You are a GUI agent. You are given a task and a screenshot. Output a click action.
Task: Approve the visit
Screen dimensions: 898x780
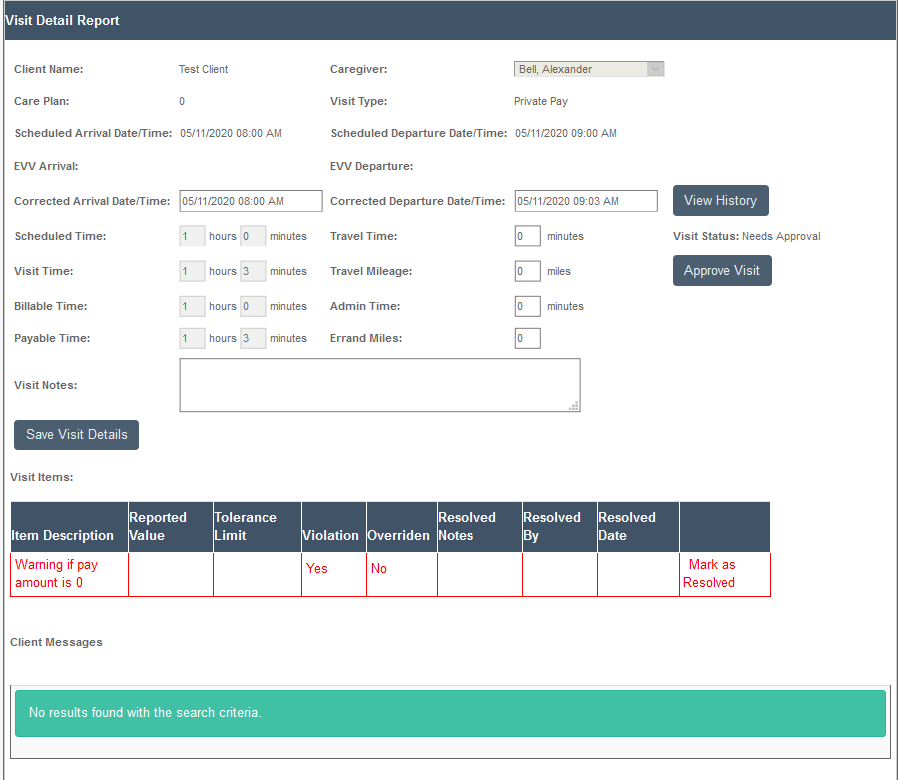pyautogui.click(x=722, y=270)
